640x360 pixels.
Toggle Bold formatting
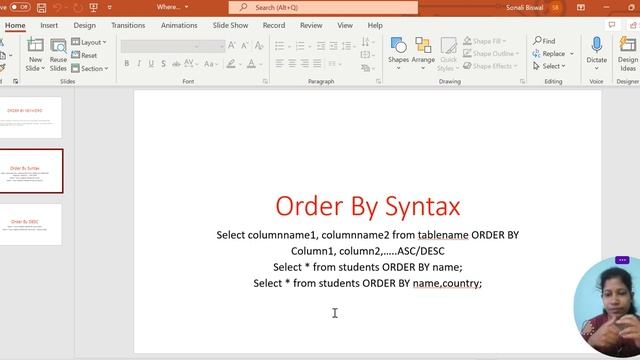[127, 64]
